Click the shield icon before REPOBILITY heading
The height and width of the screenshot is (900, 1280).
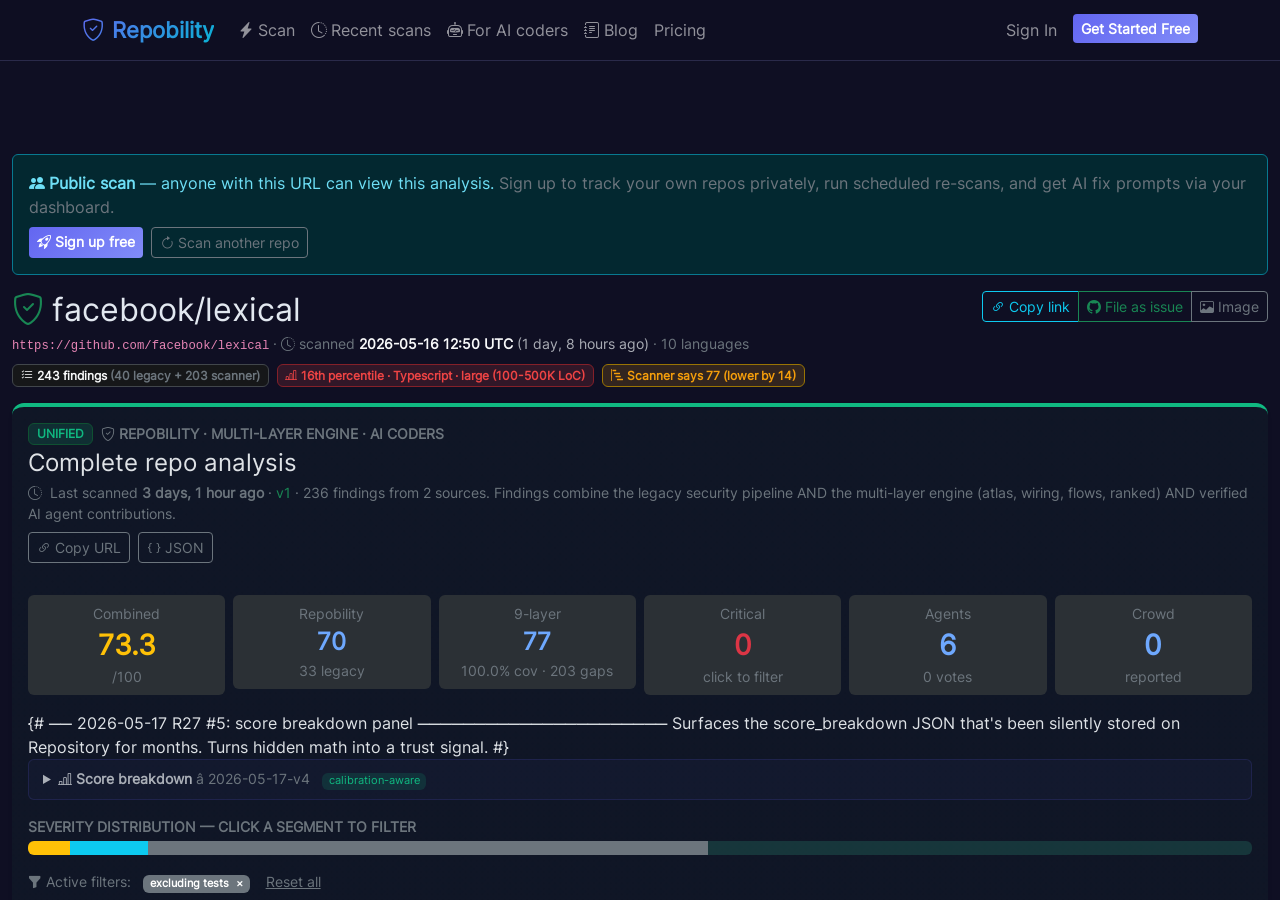(108, 434)
